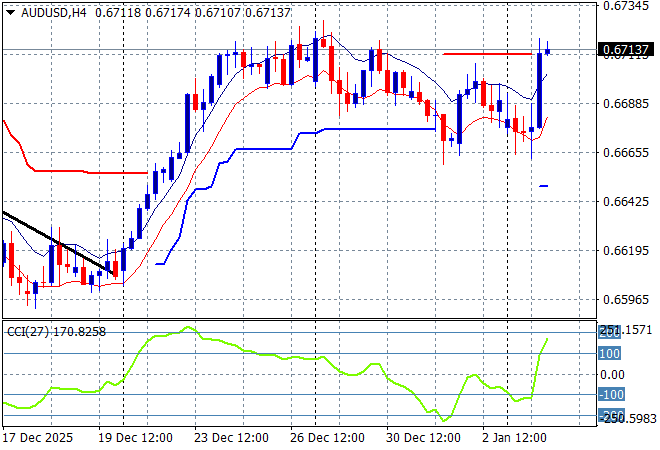The width and height of the screenshot is (660, 450).
Task: Select the CCI 0.00 level label
Action: click(612, 374)
